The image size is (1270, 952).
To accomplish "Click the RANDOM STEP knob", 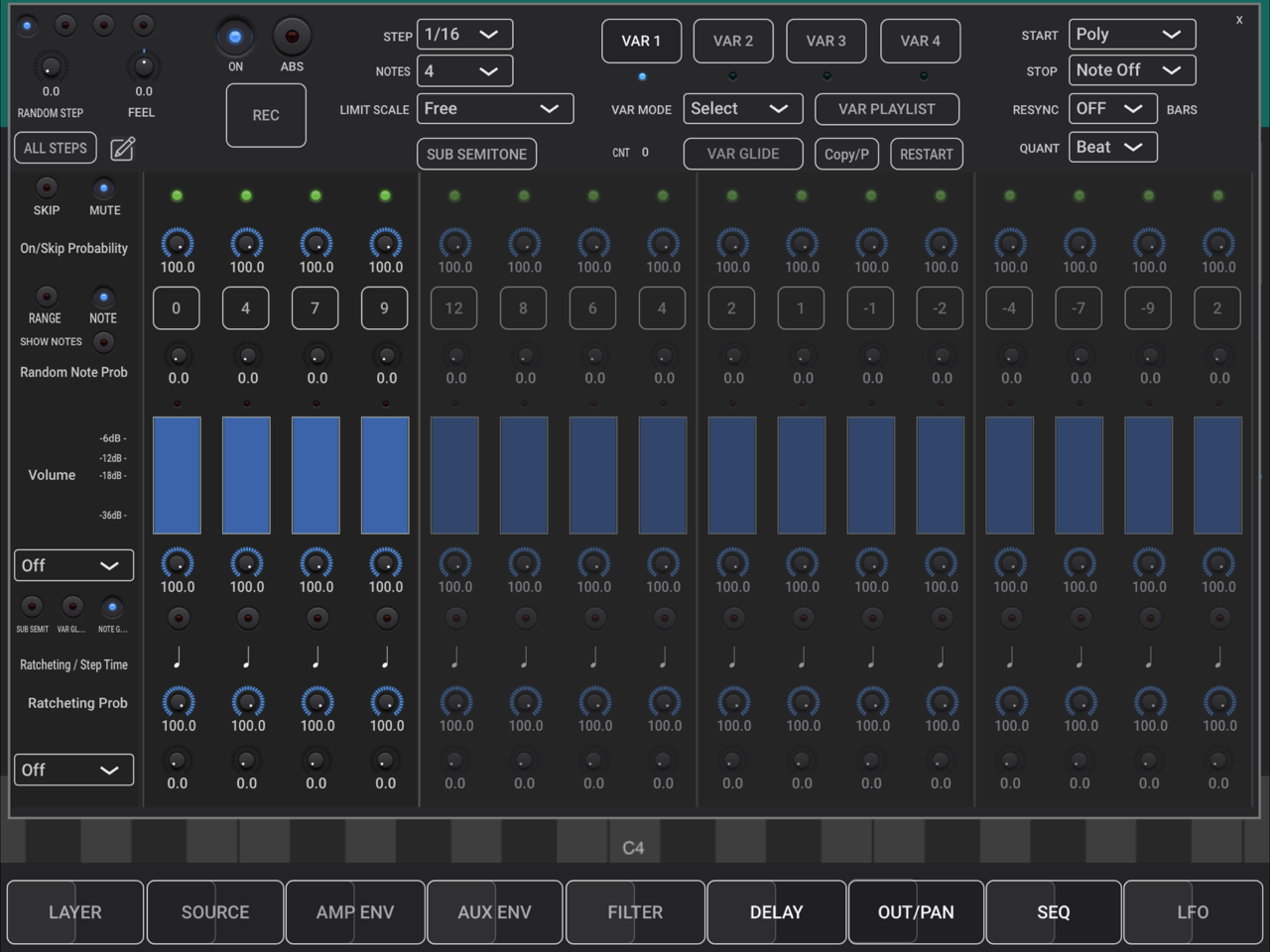I will point(50,67).
